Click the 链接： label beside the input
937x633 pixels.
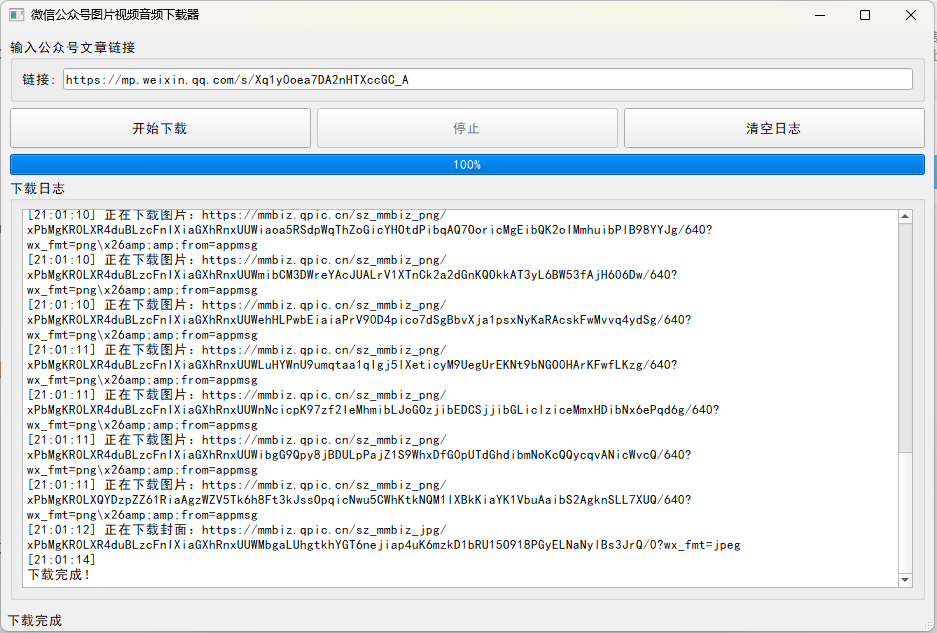click(x=40, y=79)
